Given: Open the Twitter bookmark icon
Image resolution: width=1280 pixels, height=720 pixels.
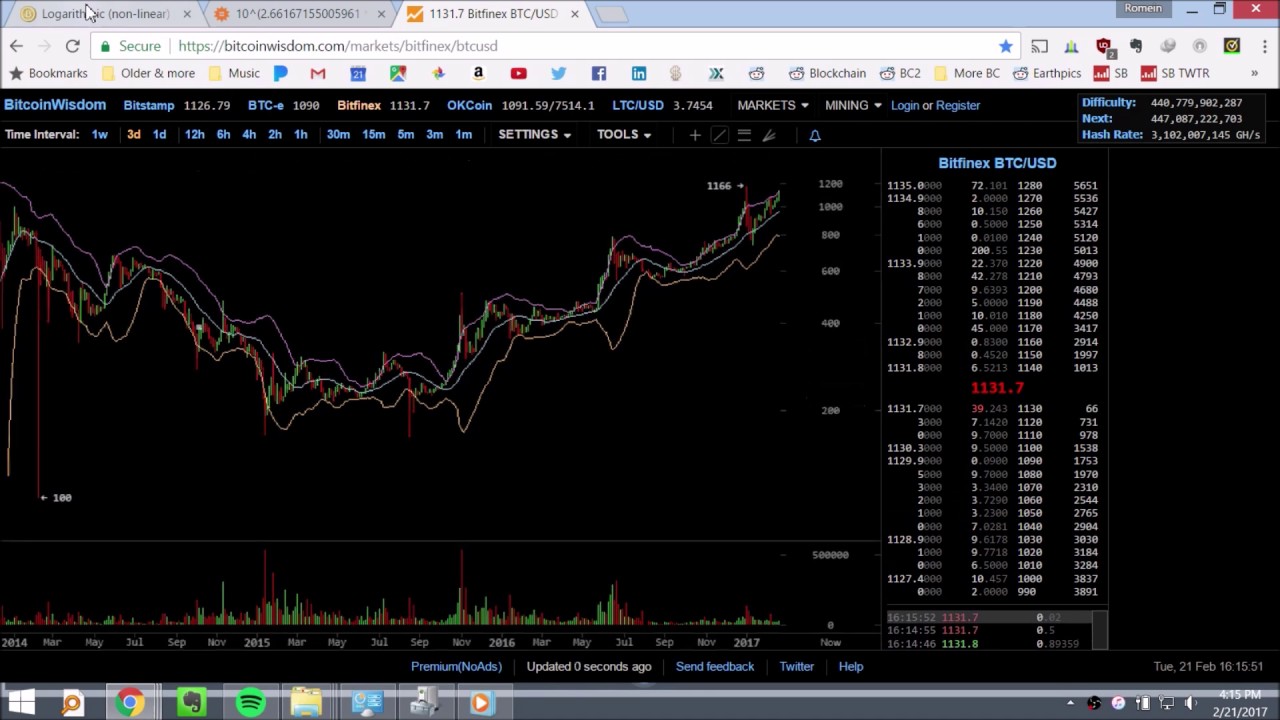Looking at the screenshot, I should [x=558, y=73].
